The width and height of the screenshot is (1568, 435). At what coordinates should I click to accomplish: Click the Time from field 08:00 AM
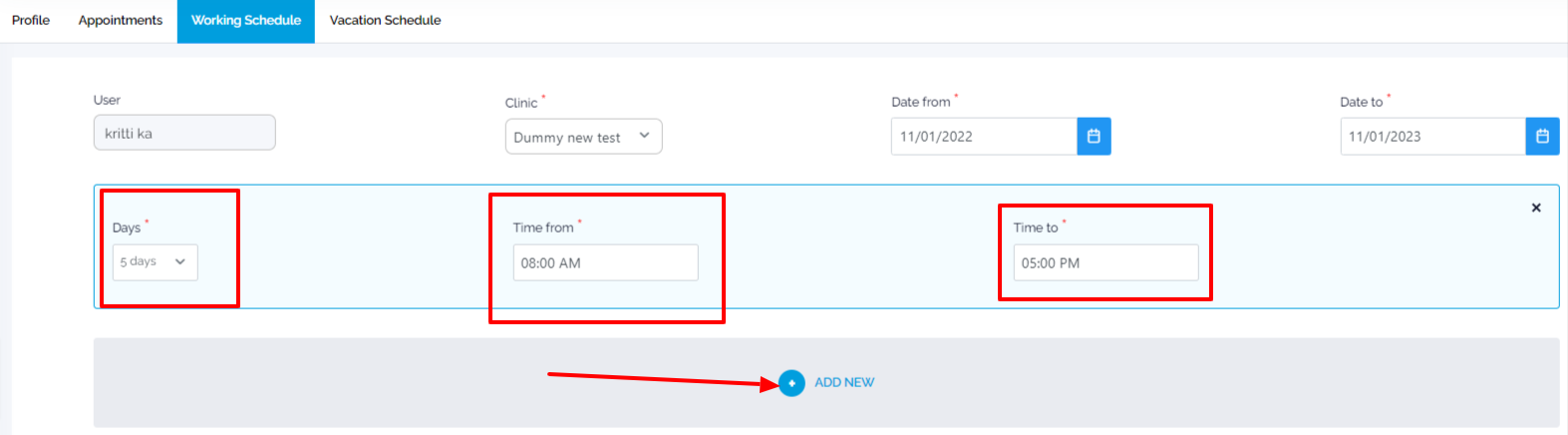tap(605, 262)
